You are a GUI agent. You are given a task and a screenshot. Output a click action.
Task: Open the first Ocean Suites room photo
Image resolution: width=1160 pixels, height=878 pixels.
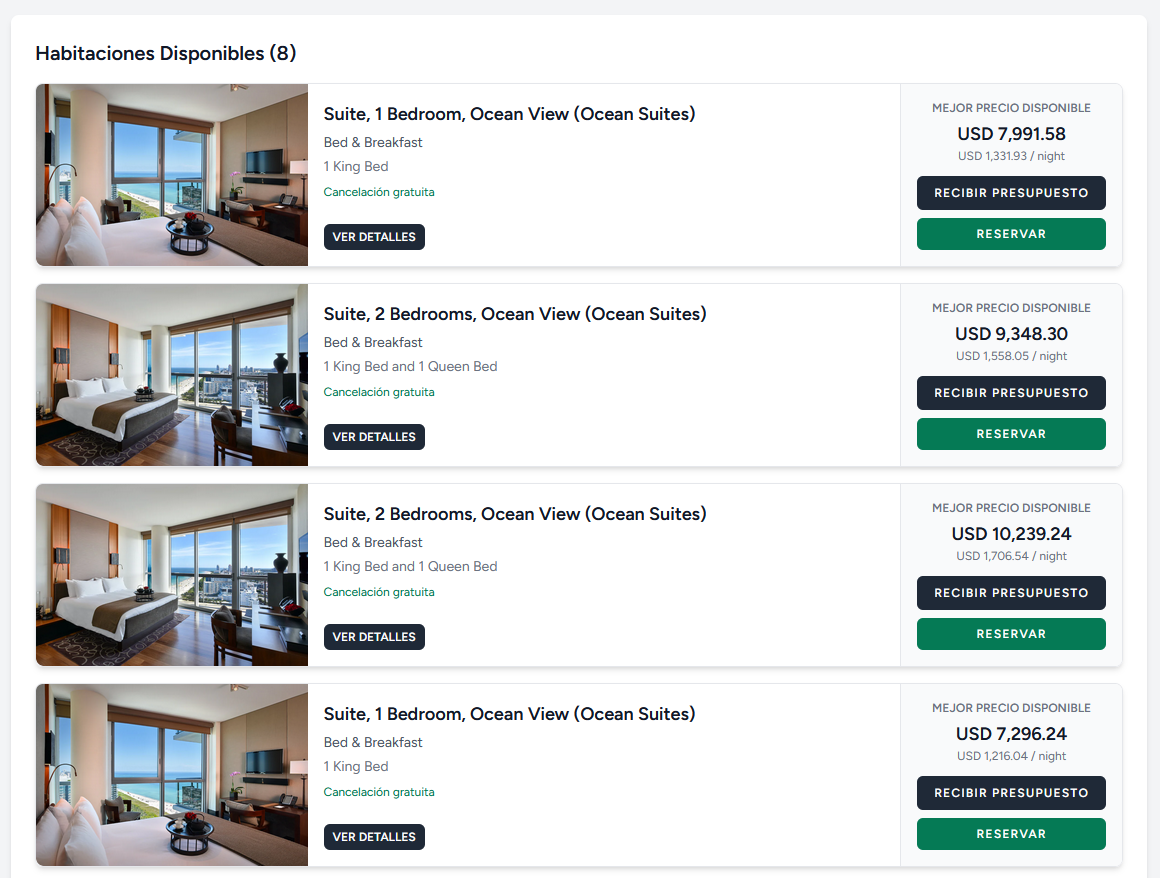[x=171, y=175]
